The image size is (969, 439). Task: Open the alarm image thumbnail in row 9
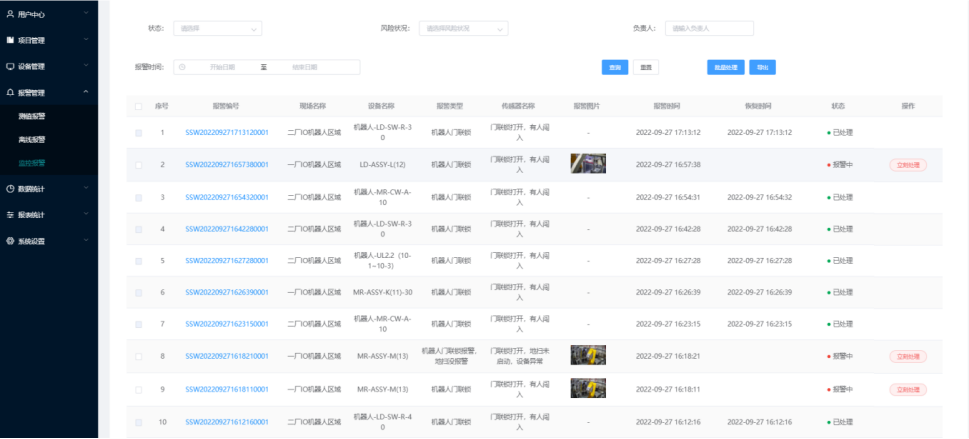click(x=588, y=388)
